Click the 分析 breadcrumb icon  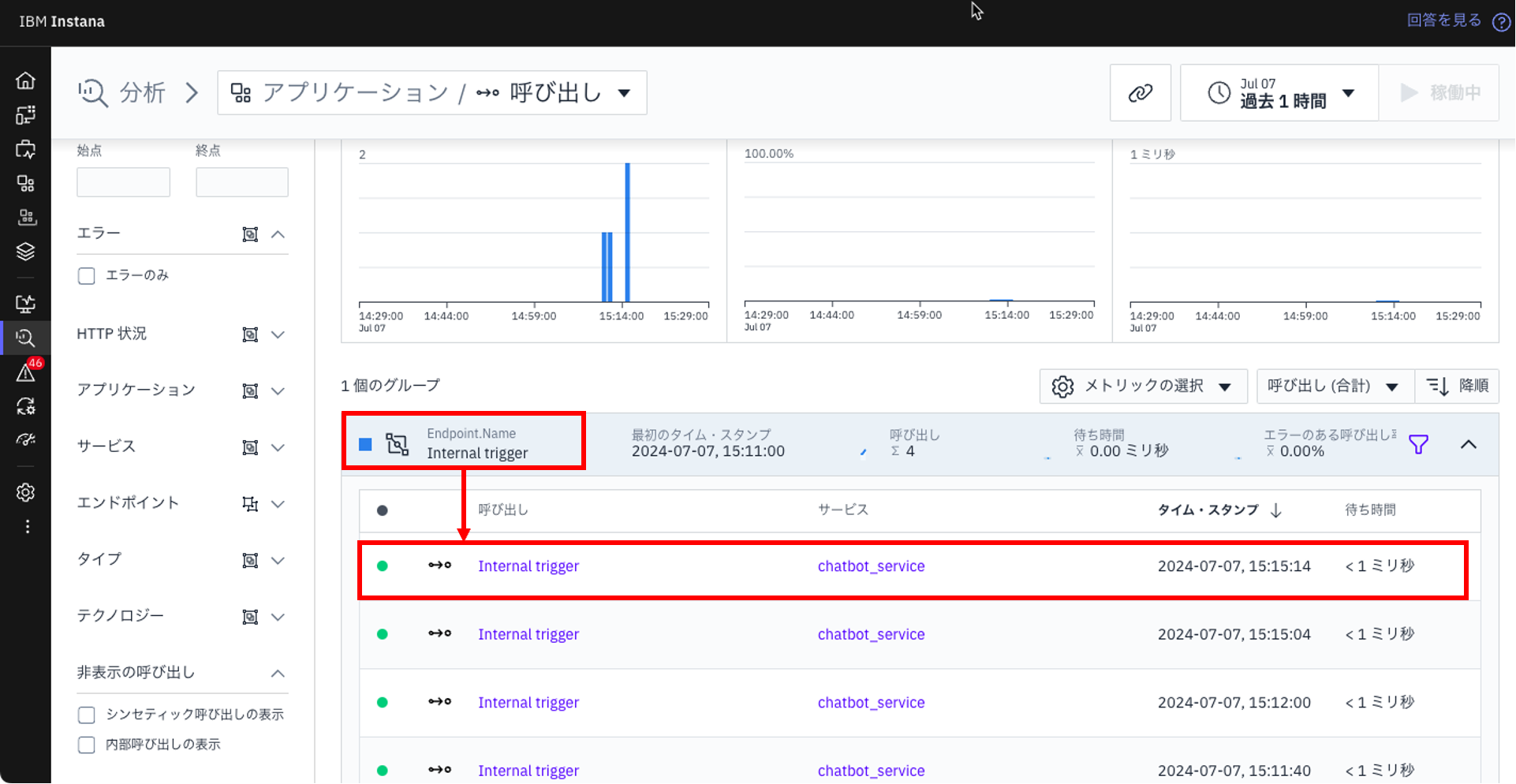[x=92, y=93]
